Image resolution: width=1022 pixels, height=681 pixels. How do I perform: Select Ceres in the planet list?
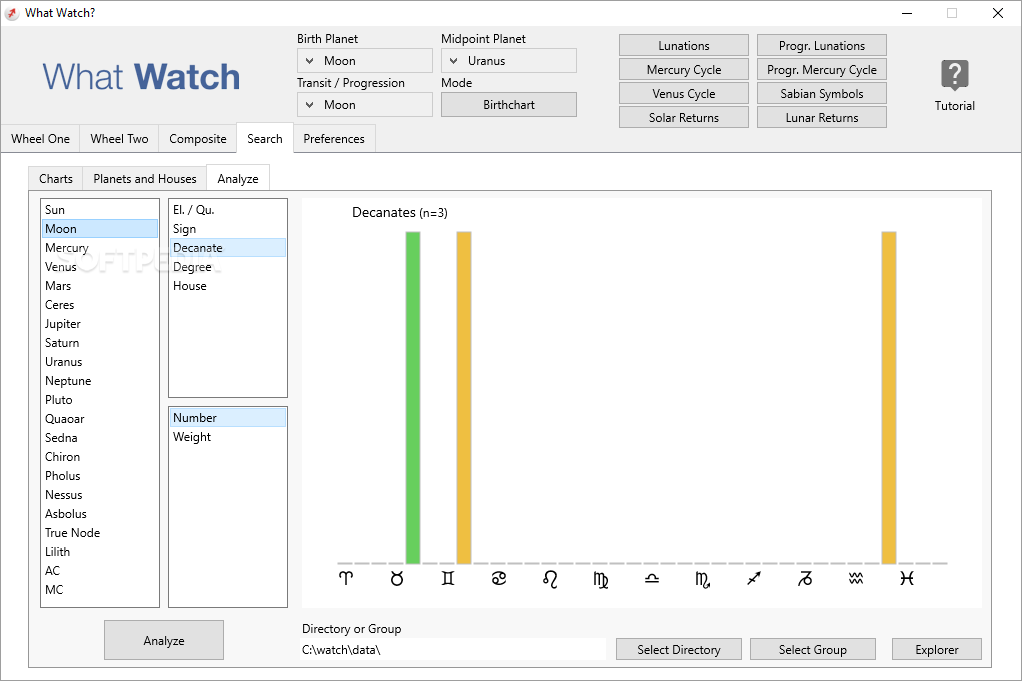tap(100, 304)
